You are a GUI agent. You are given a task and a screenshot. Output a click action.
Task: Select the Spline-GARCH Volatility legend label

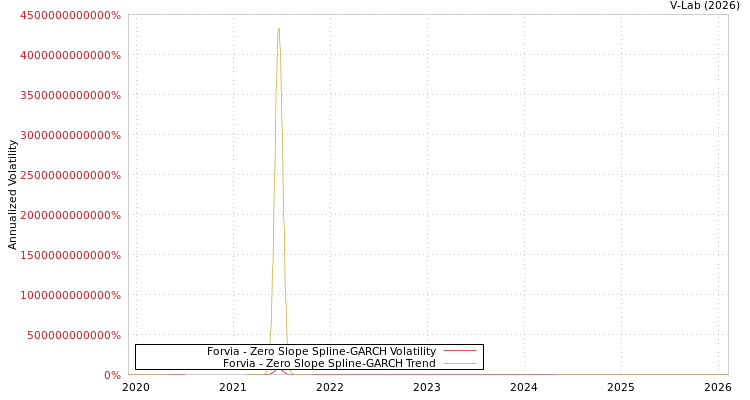click(321, 351)
